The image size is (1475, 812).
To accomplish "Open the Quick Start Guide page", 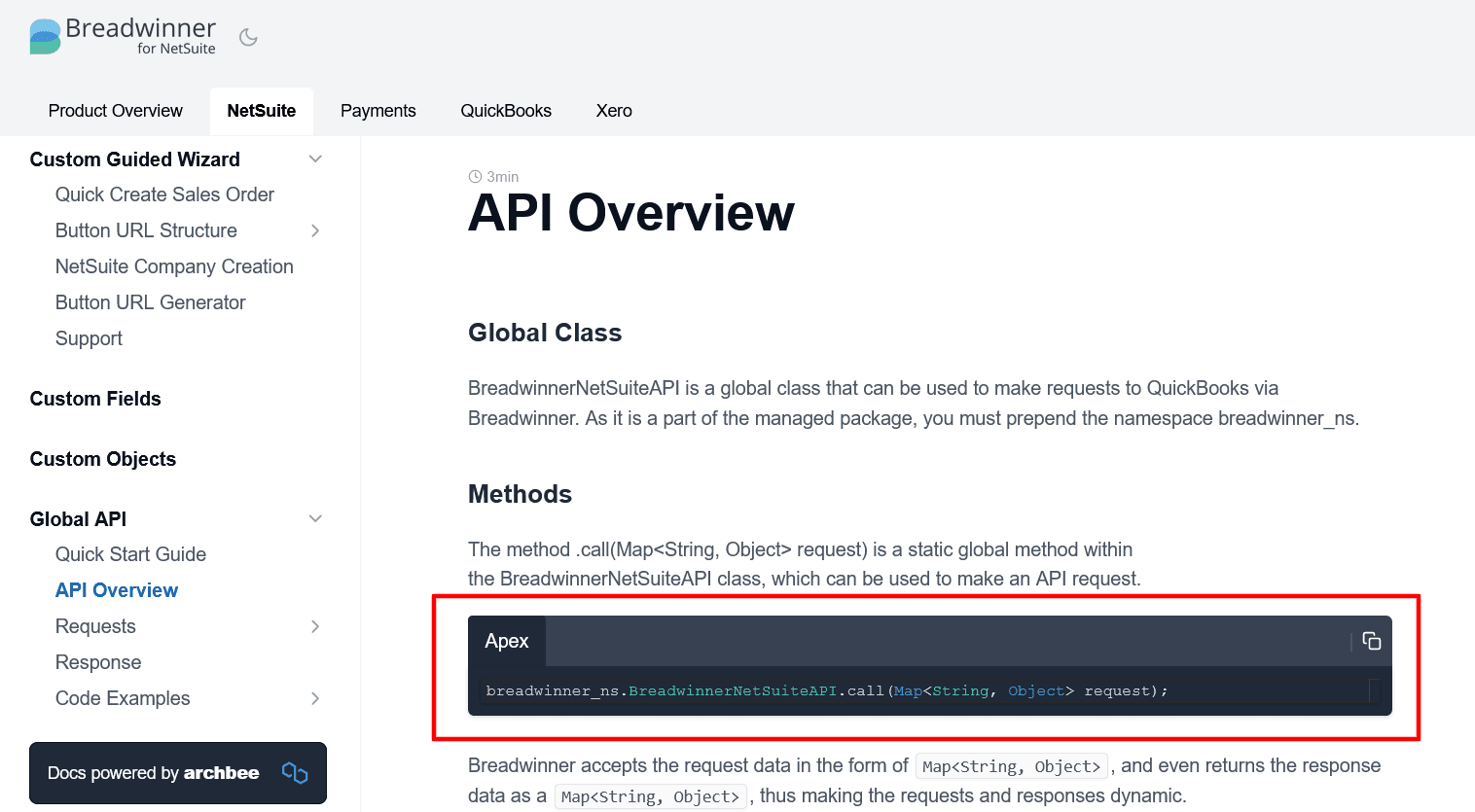I will [x=130, y=554].
